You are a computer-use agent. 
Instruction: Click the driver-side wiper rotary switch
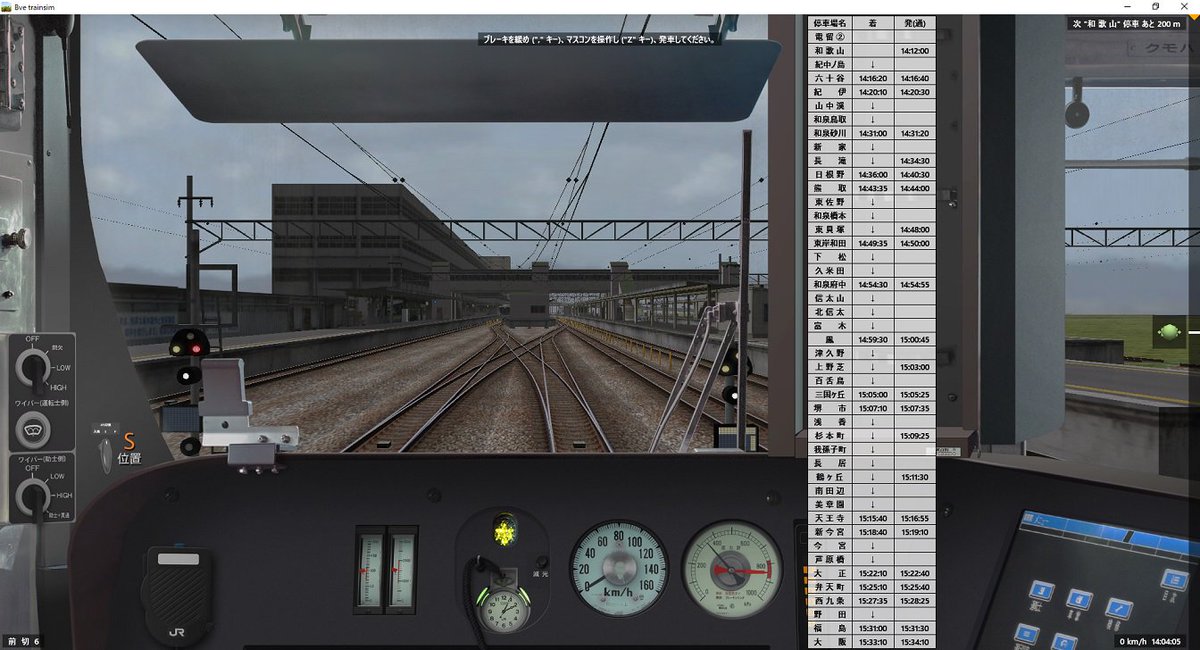(x=34, y=370)
